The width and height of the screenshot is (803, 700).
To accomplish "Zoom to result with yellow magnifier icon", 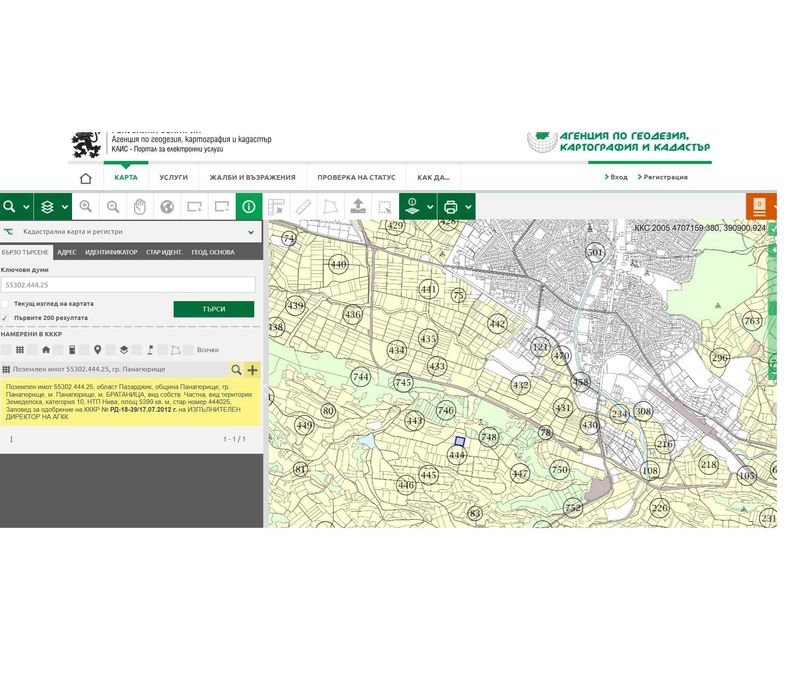I will pyautogui.click(x=236, y=370).
